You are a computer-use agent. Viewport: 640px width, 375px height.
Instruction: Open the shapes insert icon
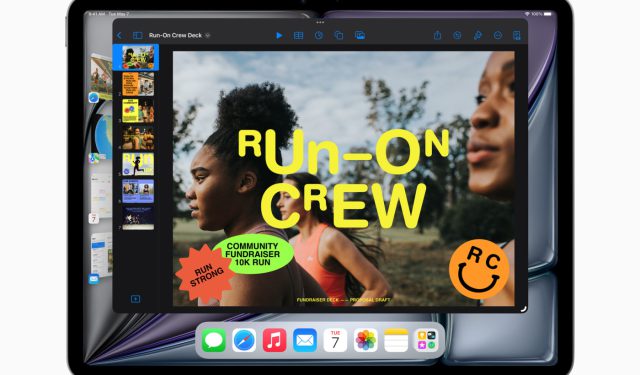pyautogui.click(x=339, y=36)
